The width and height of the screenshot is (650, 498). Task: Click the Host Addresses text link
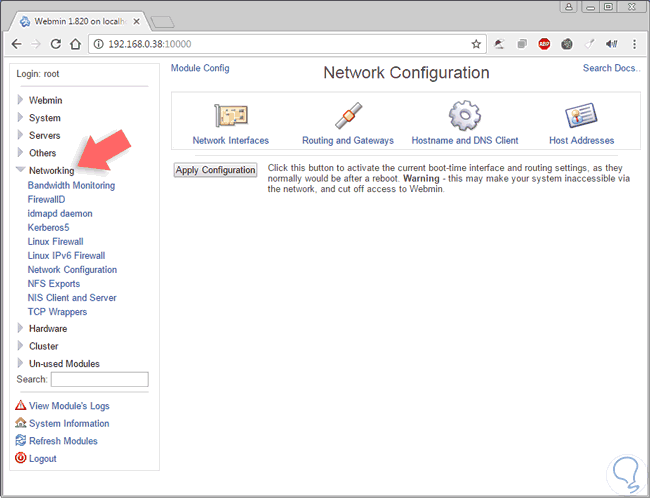[582, 141]
